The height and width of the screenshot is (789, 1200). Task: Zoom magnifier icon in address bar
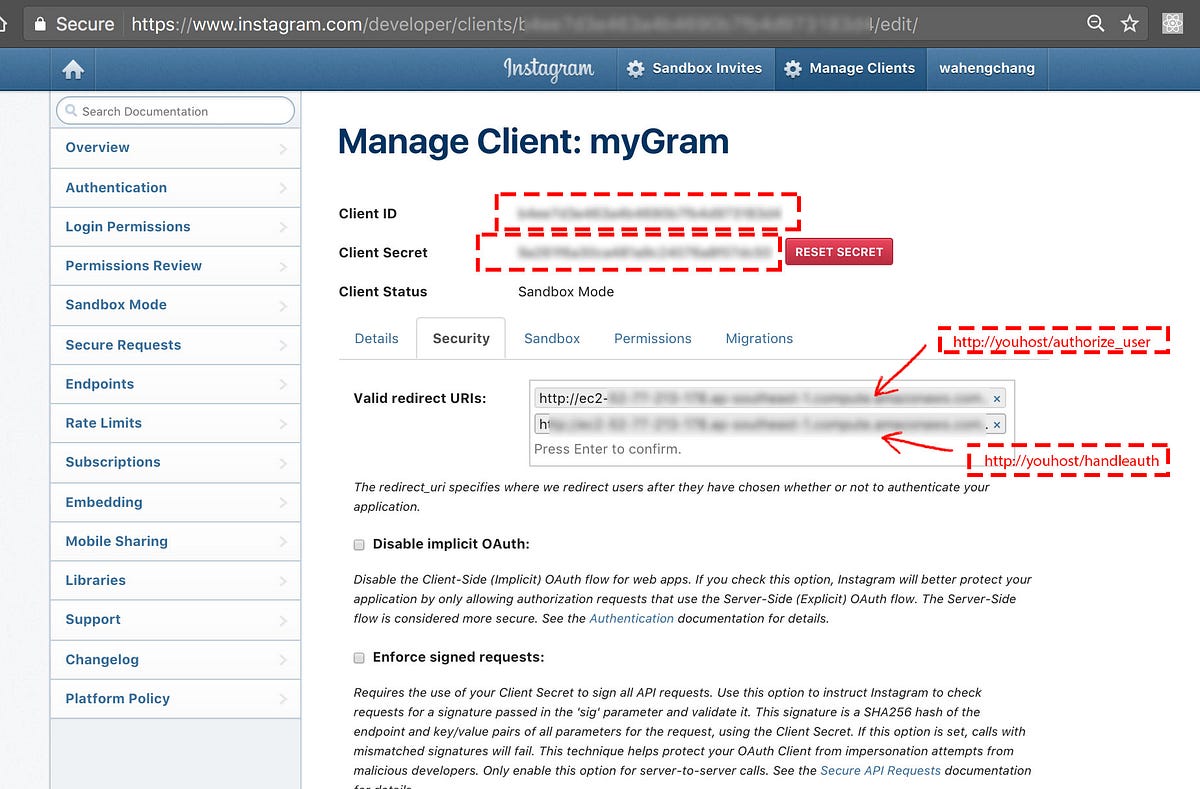pos(1096,23)
